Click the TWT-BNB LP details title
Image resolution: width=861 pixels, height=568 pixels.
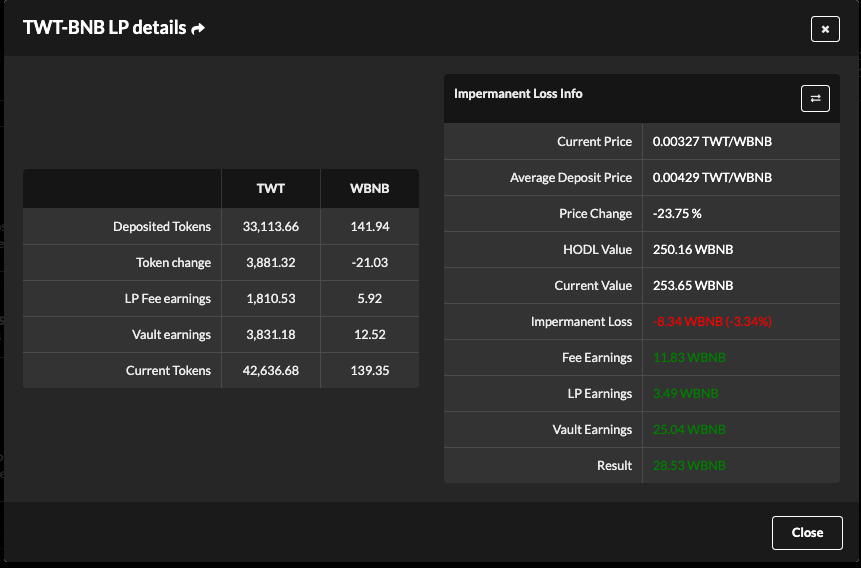(104, 27)
